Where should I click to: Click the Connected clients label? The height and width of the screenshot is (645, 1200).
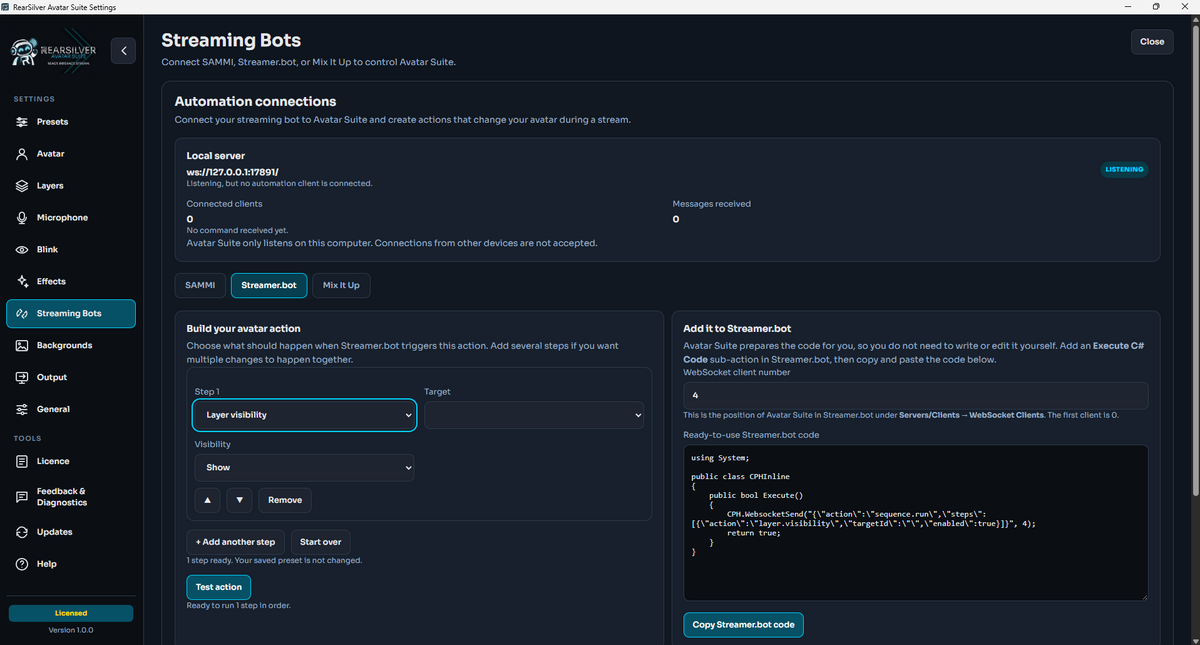tap(225, 204)
